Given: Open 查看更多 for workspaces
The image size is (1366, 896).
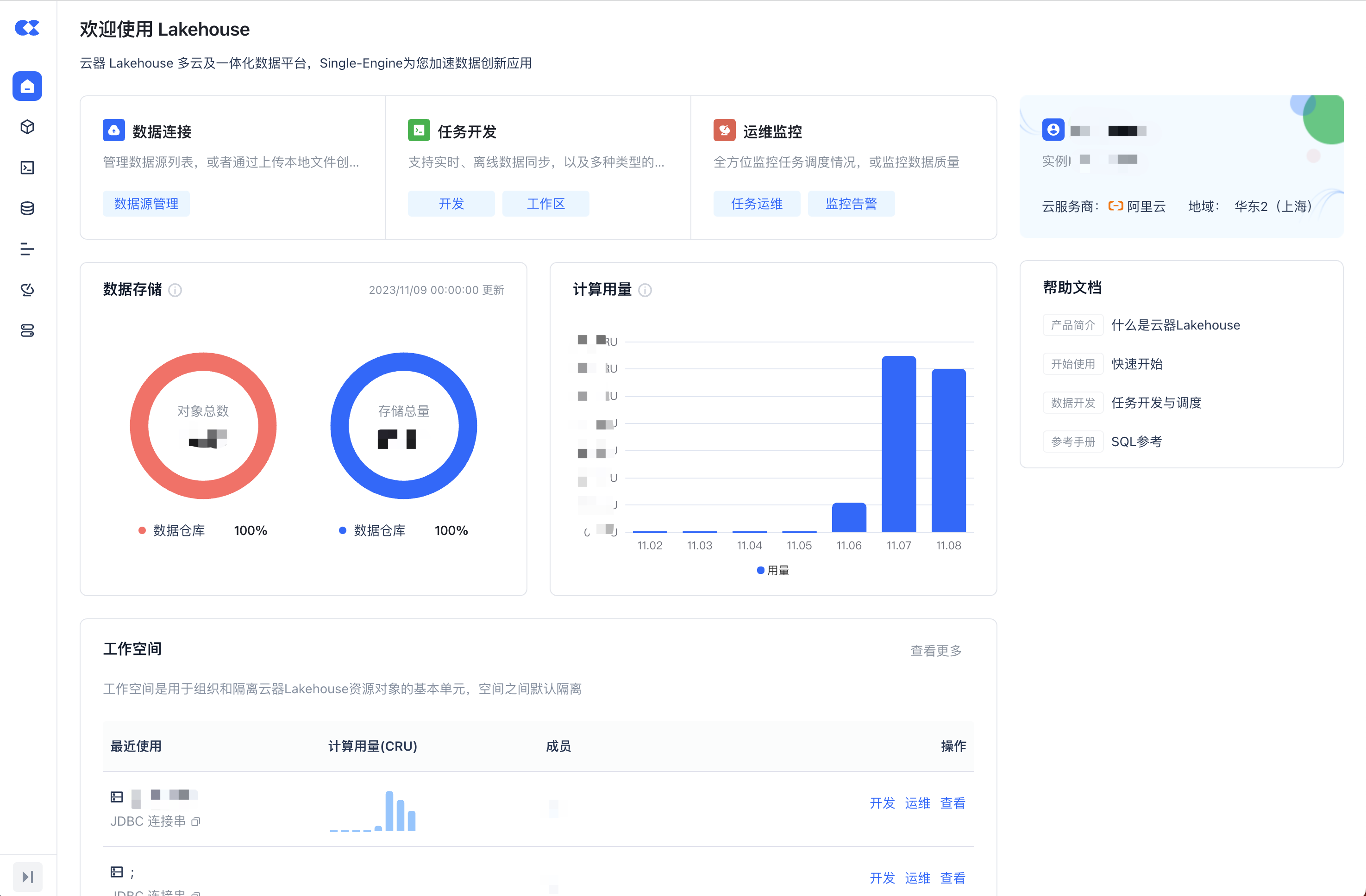Looking at the screenshot, I should [x=935, y=651].
